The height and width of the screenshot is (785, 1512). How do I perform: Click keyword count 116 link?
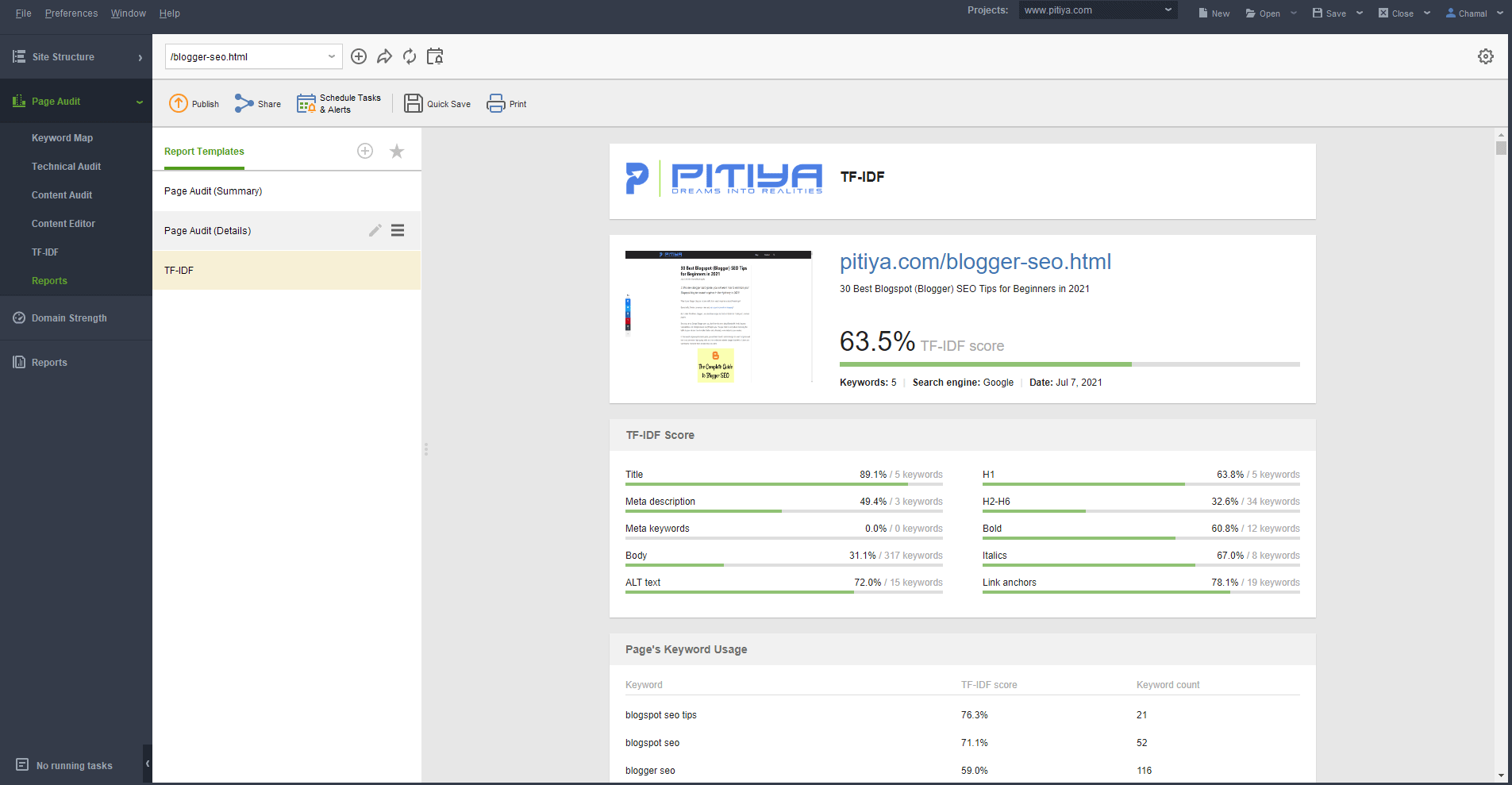(x=1144, y=771)
